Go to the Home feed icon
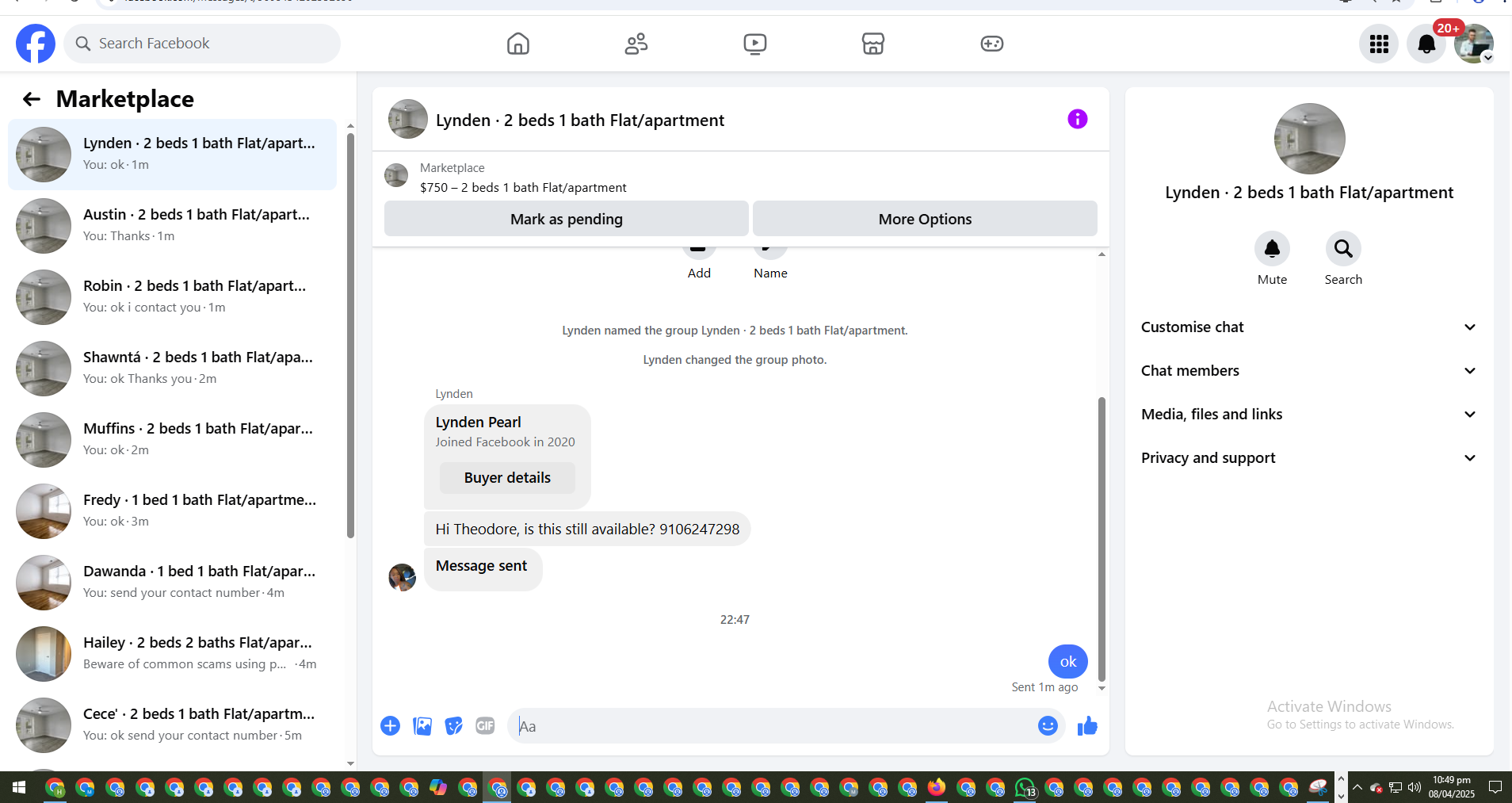 [518, 44]
